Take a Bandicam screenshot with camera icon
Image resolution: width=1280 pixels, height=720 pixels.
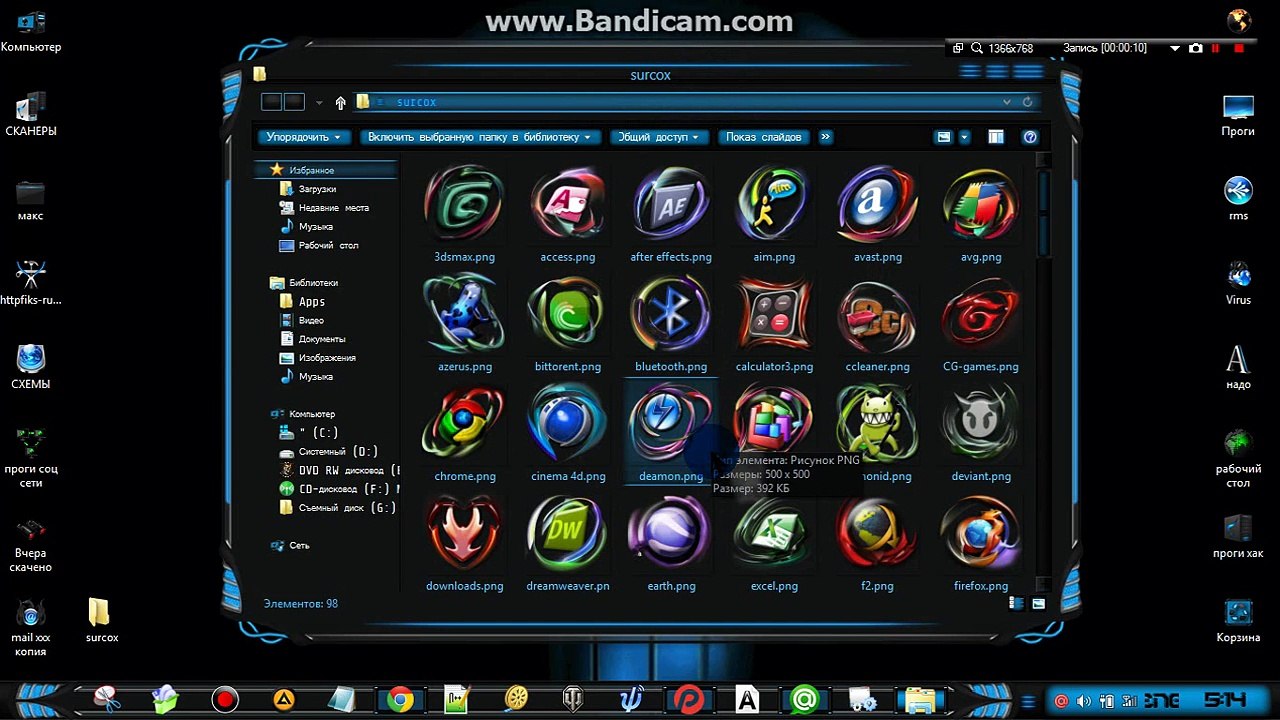pyautogui.click(x=1195, y=48)
